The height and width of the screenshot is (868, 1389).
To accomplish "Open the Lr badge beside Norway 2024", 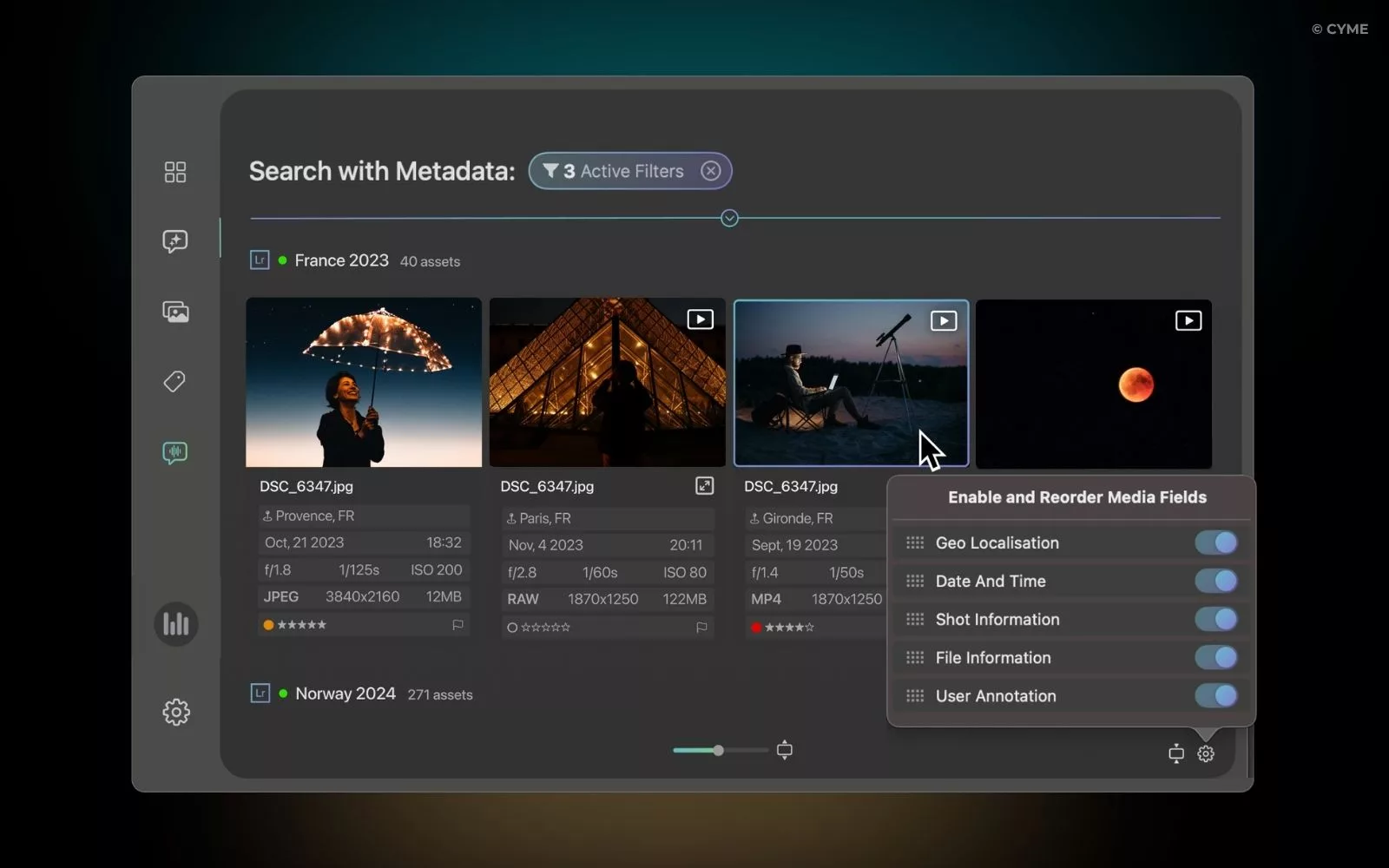I will tap(259, 693).
